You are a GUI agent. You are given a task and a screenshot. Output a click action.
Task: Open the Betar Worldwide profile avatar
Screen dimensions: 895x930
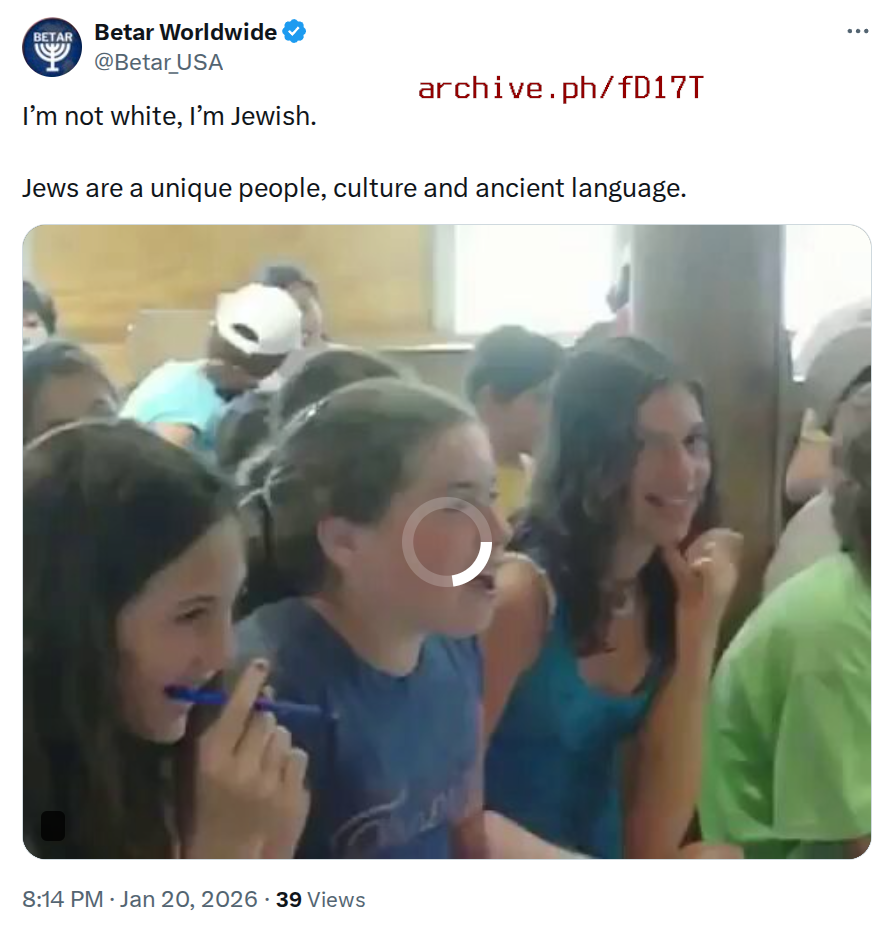tap(52, 47)
